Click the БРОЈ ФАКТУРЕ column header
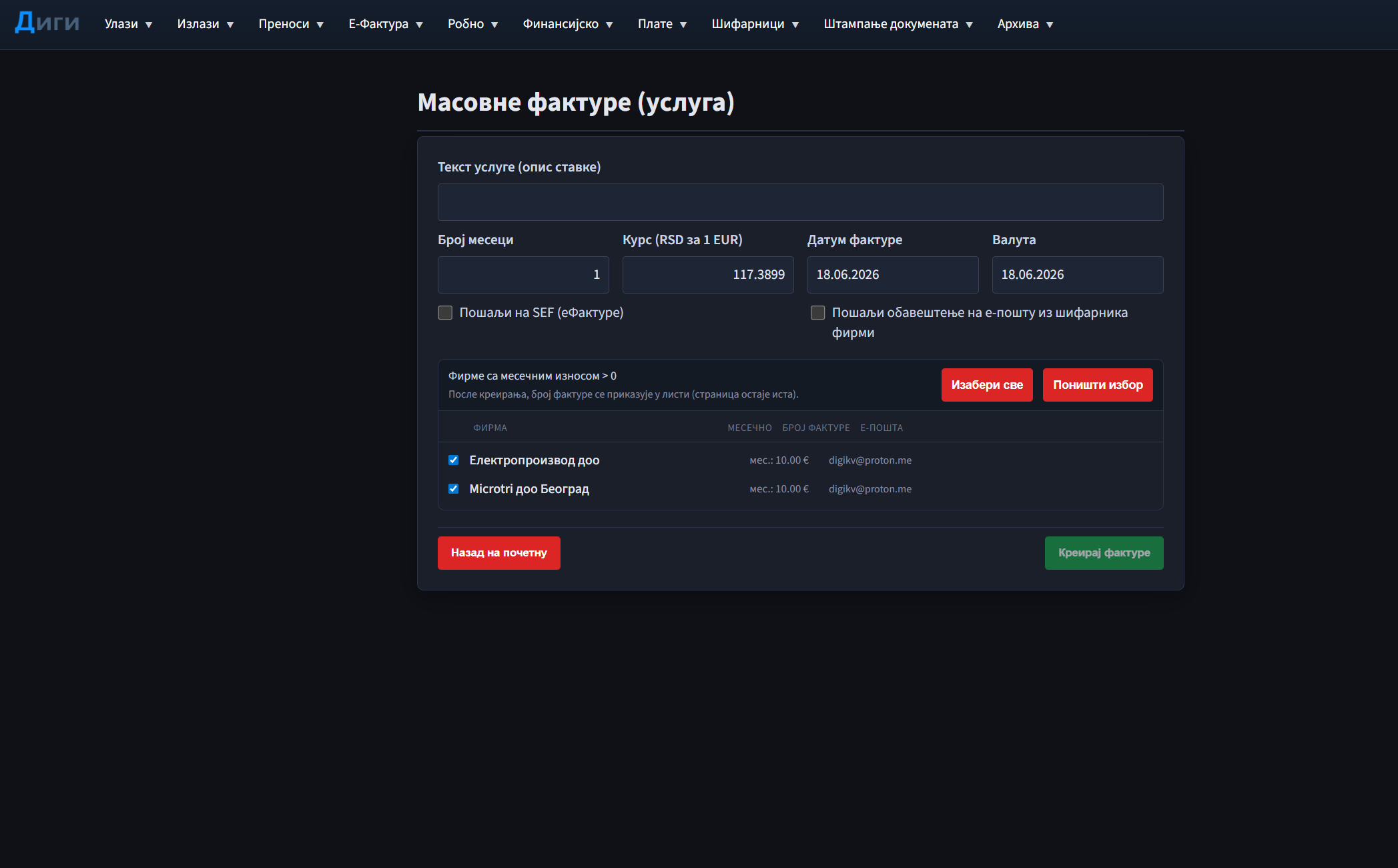Image resolution: width=1398 pixels, height=868 pixels. pyautogui.click(x=816, y=428)
